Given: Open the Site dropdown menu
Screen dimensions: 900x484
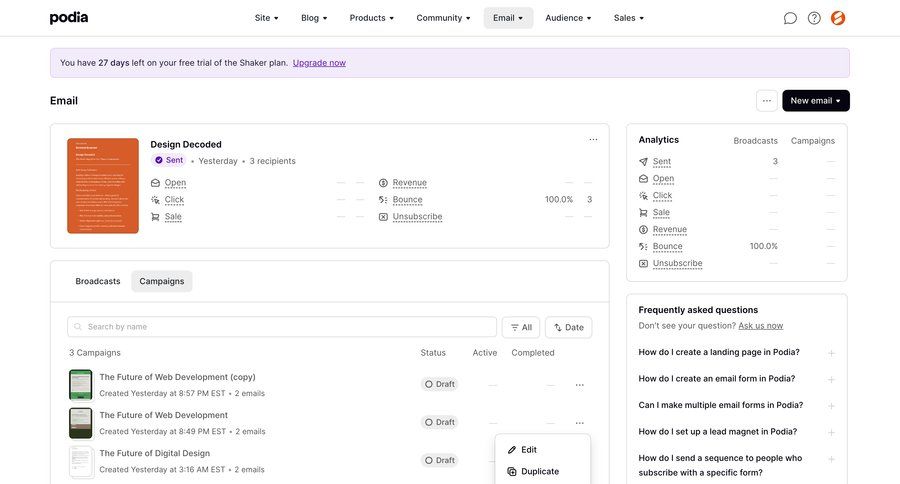Looking at the screenshot, I should pyautogui.click(x=266, y=18).
